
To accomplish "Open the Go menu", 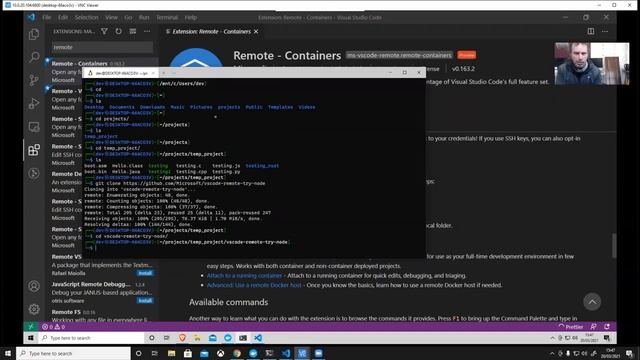I will pyautogui.click(x=128, y=18).
